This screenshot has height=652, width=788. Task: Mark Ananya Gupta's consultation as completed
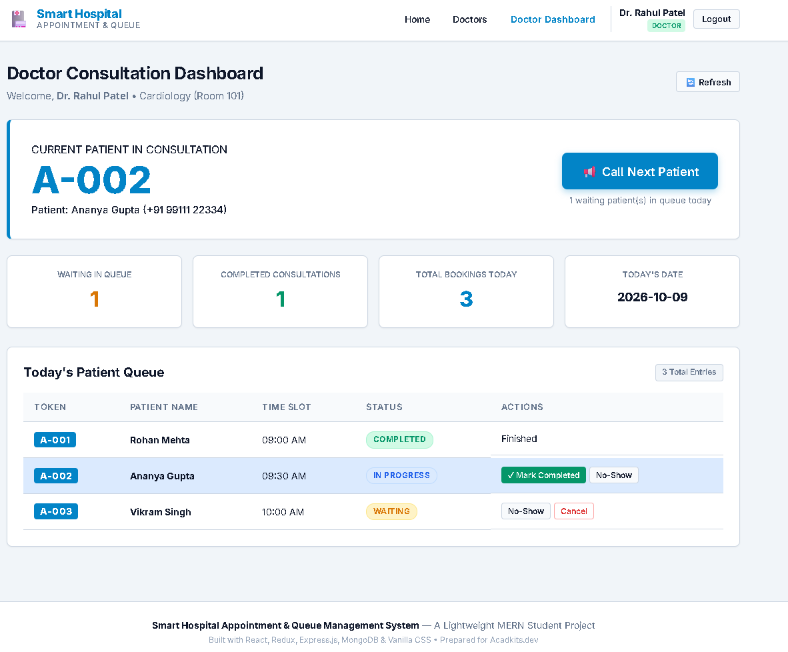click(543, 475)
